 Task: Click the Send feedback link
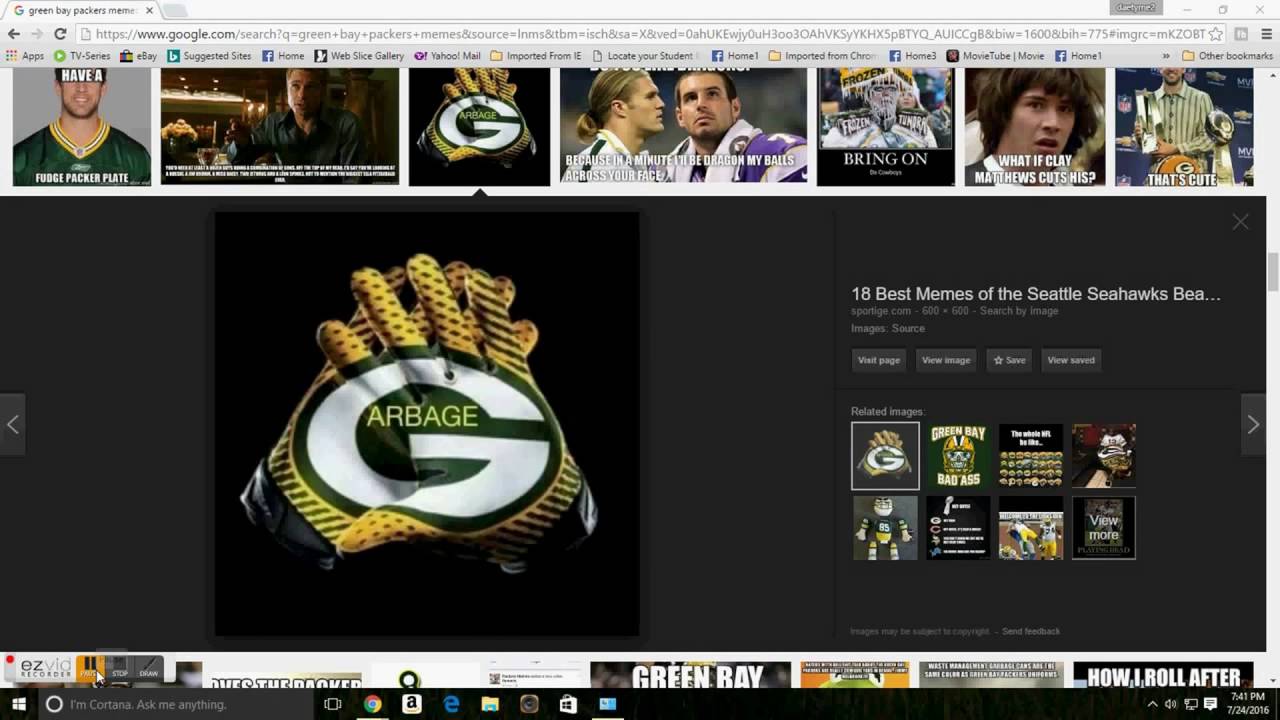[x=1031, y=631]
